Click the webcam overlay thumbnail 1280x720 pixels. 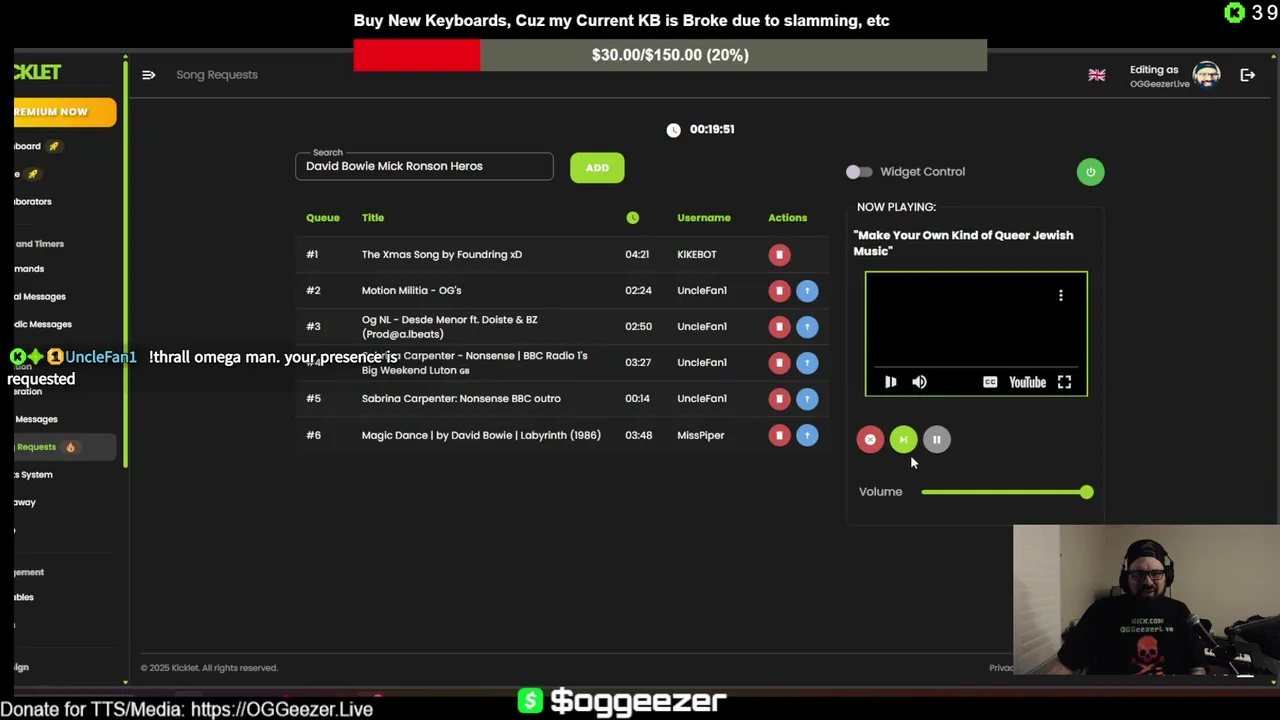pos(1146,600)
